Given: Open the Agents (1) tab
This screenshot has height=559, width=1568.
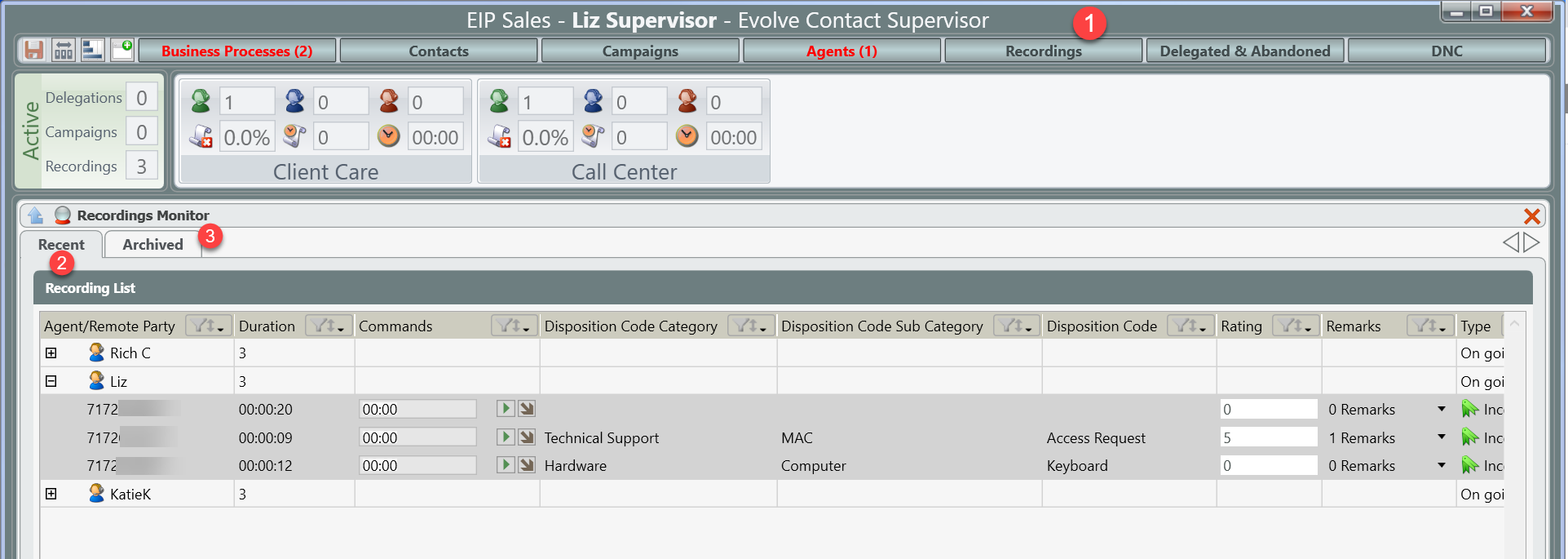Looking at the screenshot, I should pyautogui.click(x=841, y=51).
